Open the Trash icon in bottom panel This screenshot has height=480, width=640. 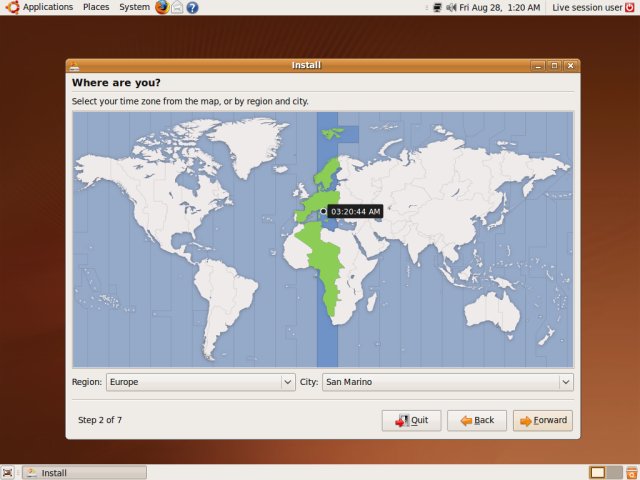coord(632,473)
